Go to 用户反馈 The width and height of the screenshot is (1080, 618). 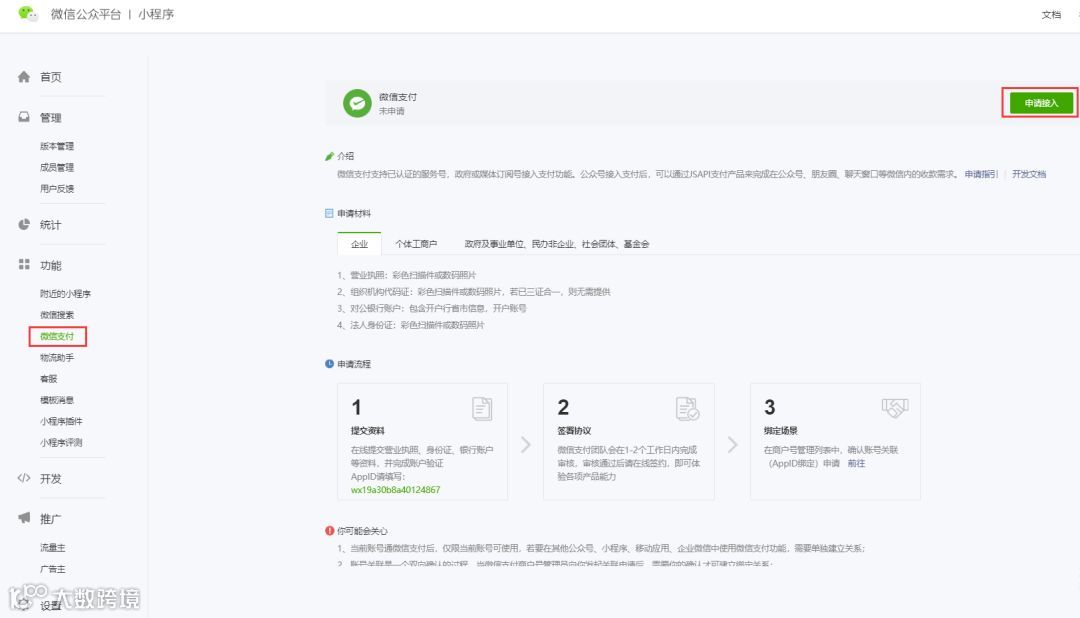pyautogui.click(x=56, y=189)
